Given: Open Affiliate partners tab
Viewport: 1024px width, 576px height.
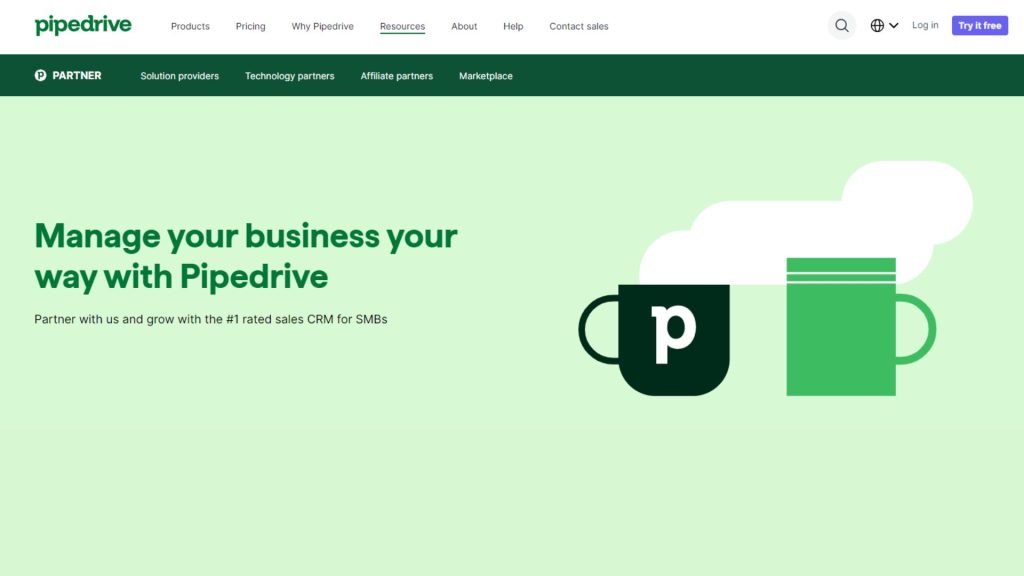Looking at the screenshot, I should pos(396,76).
